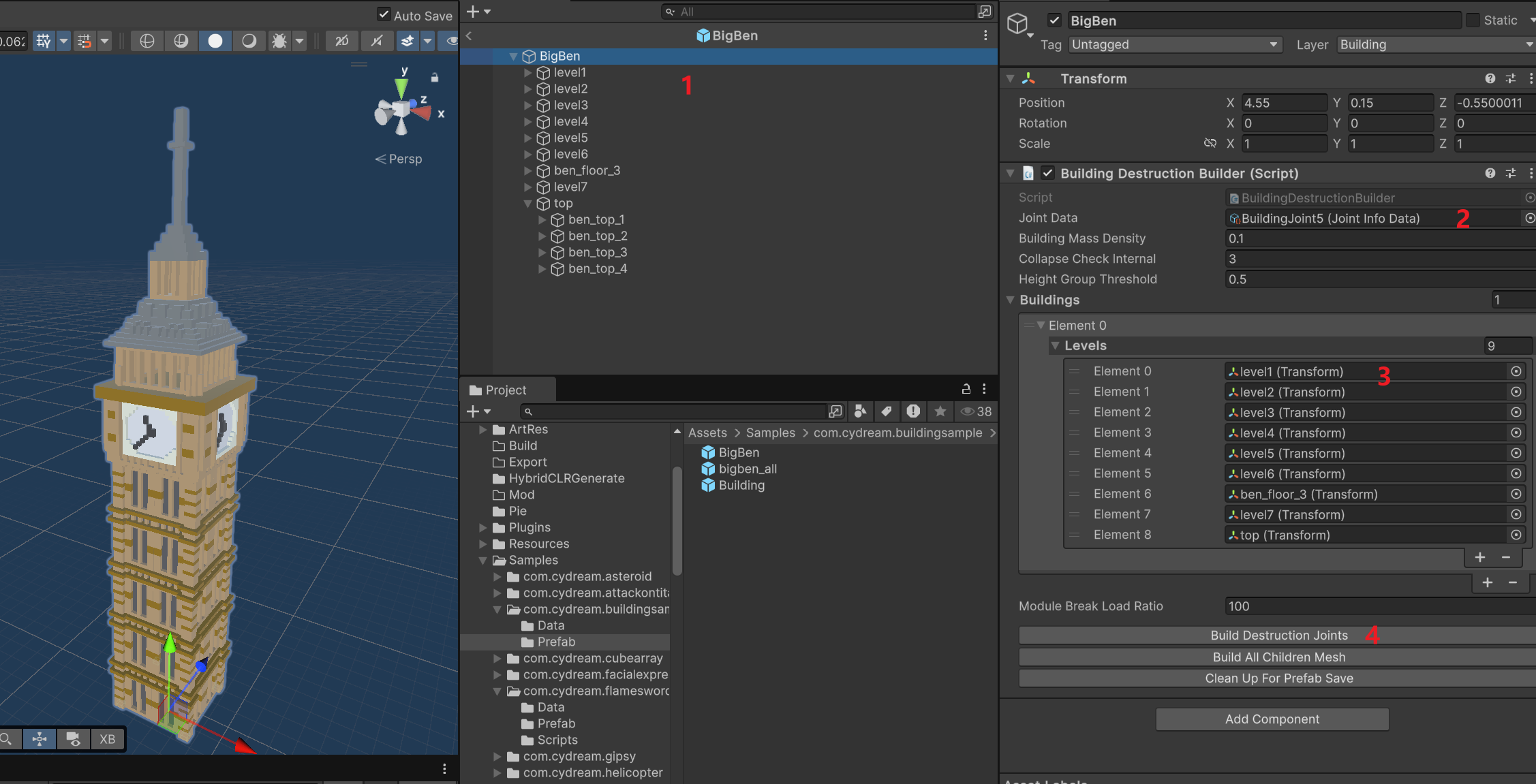The width and height of the screenshot is (1536, 784).
Task: Click the Hierarchy create plus button
Action: [473, 12]
